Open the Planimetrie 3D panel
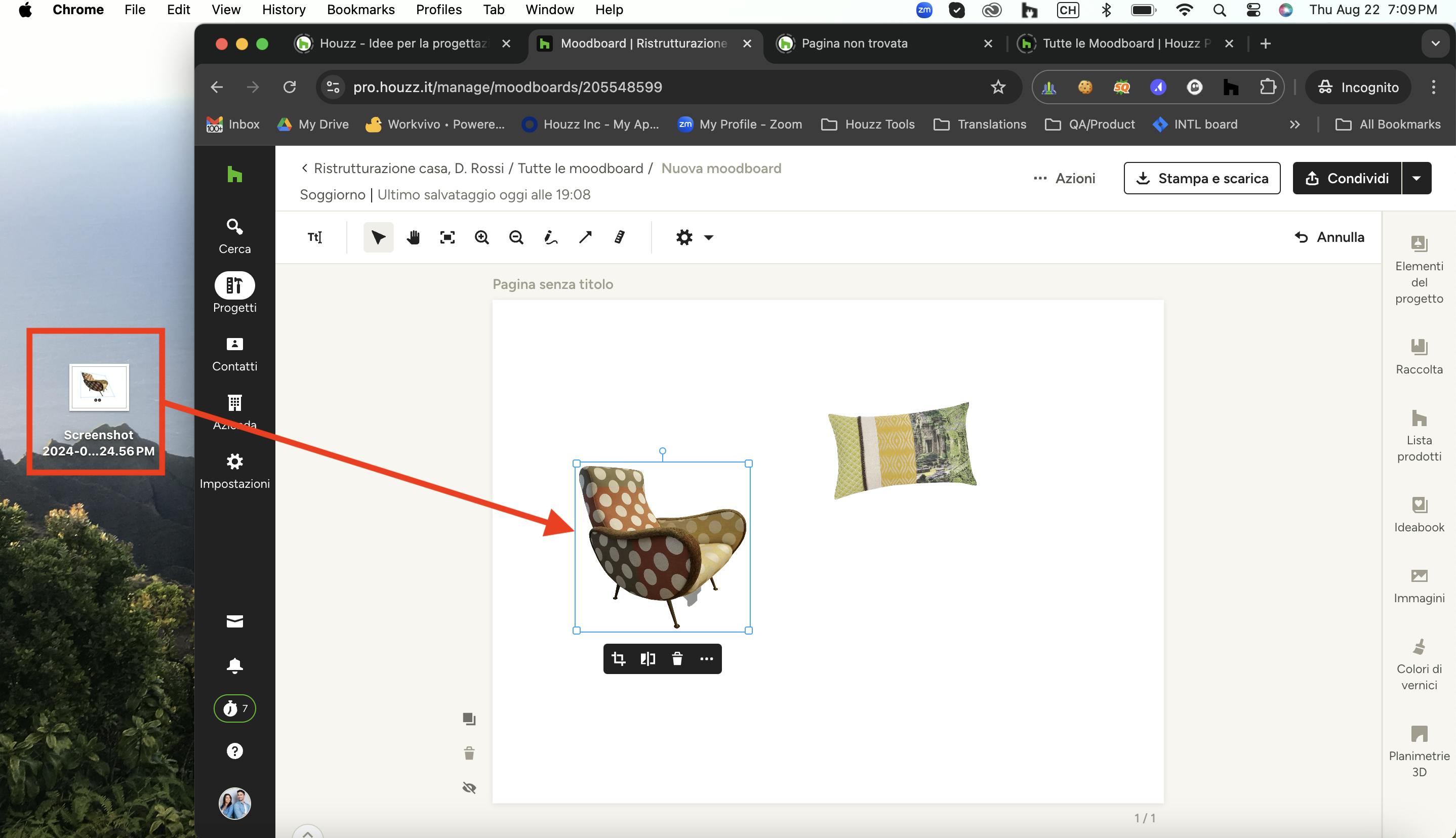 pyautogui.click(x=1419, y=751)
